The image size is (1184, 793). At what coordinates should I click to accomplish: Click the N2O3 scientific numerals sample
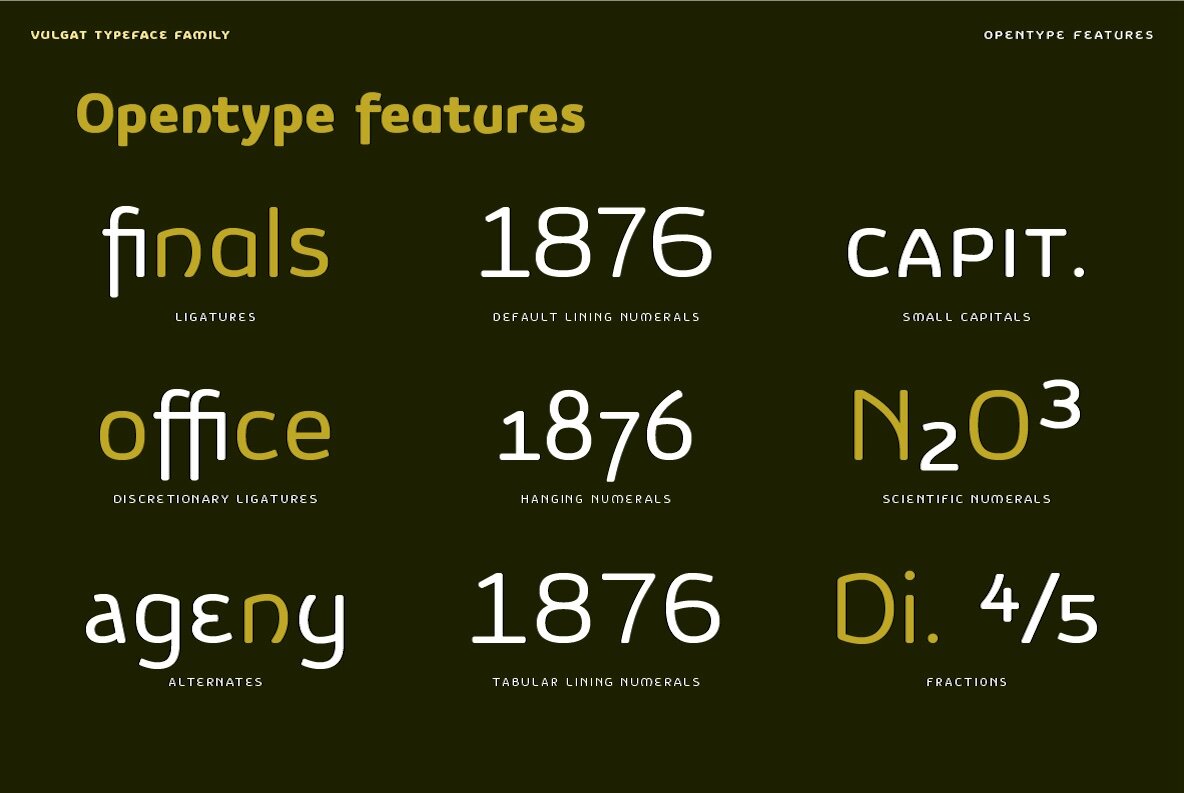coord(966,427)
